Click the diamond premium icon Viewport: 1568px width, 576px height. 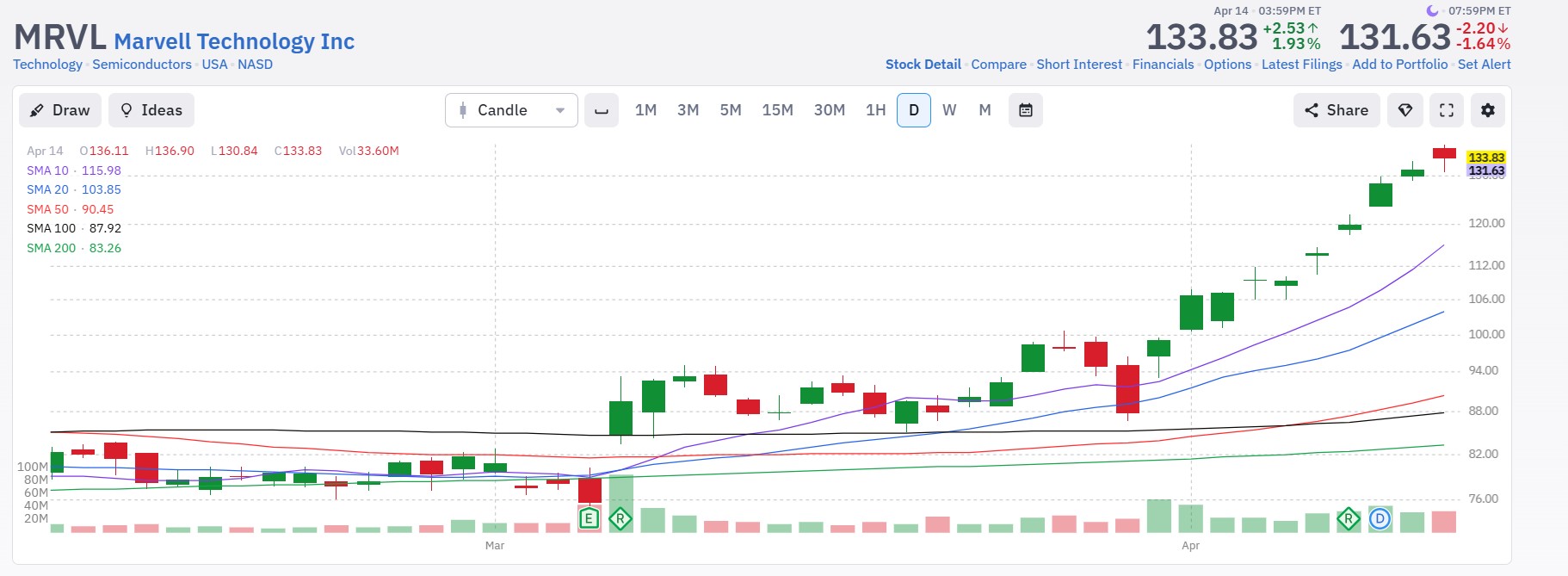tap(1404, 110)
